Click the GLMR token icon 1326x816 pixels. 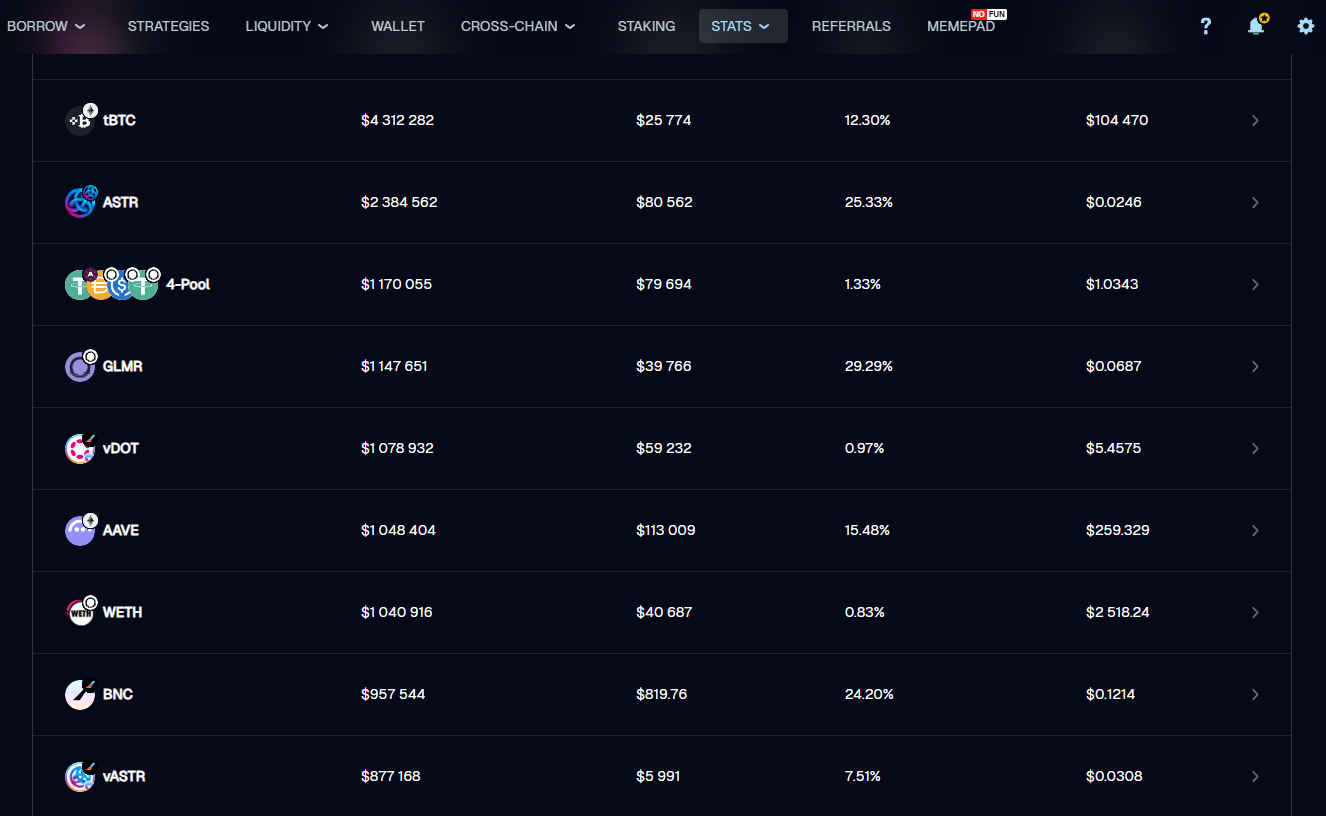[x=81, y=365]
